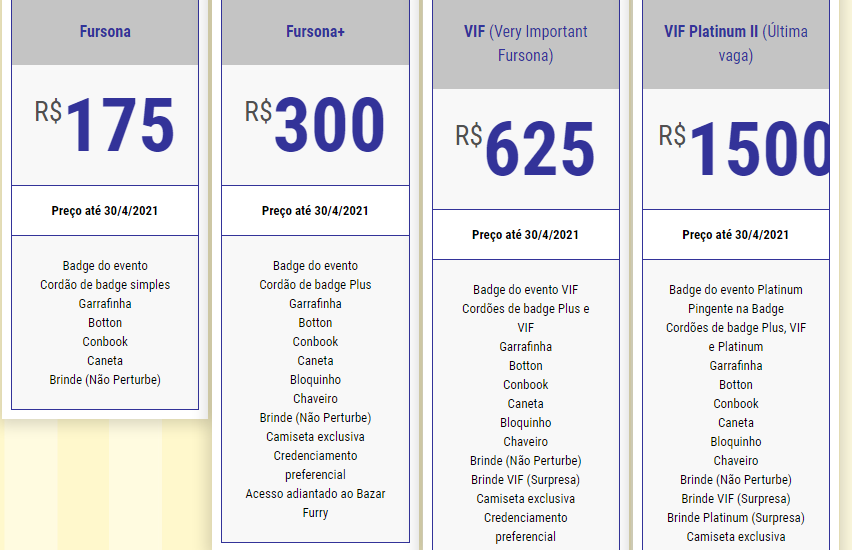Select "Acesso adiantado ao Bazar Furry" benefit
852x550 pixels.
tap(315, 503)
